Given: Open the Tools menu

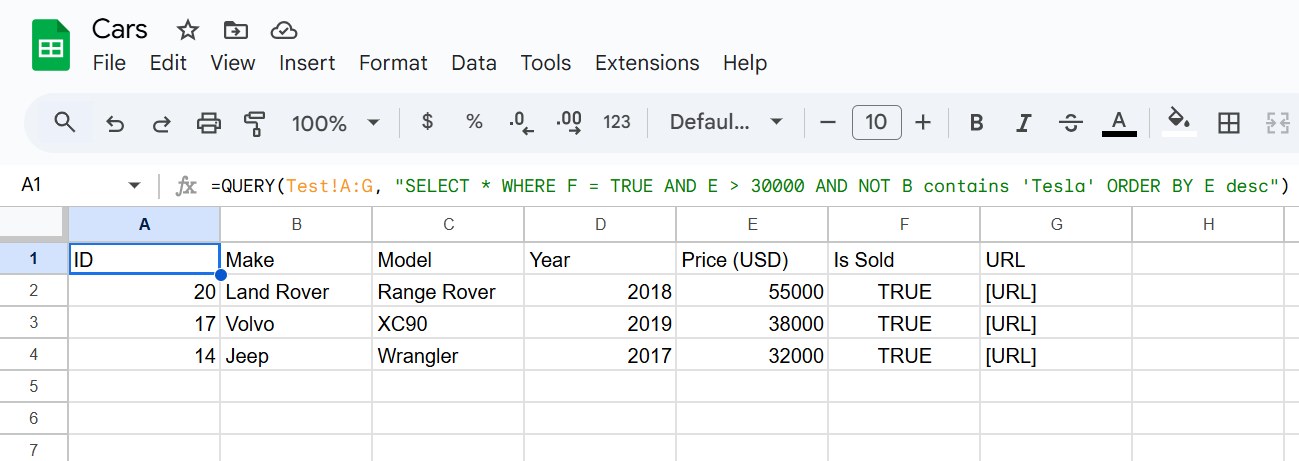Looking at the screenshot, I should point(546,63).
